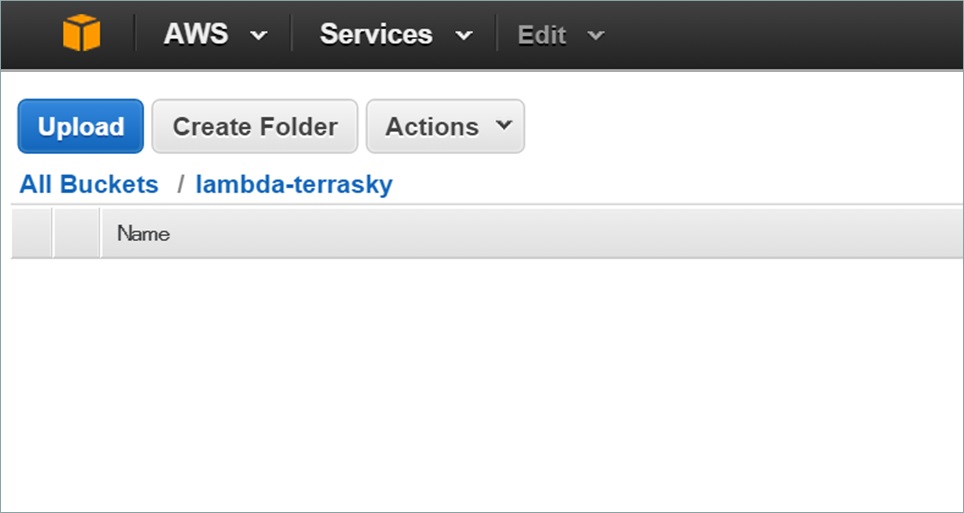Image resolution: width=964 pixels, height=513 pixels.
Task: Expand the chevron next to AWS
Action: click(x=258, y=36)
